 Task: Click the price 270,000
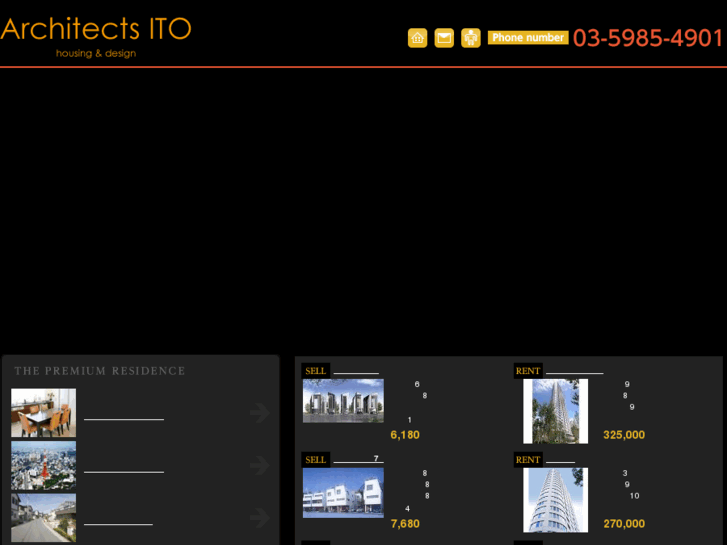pos(624,524)
